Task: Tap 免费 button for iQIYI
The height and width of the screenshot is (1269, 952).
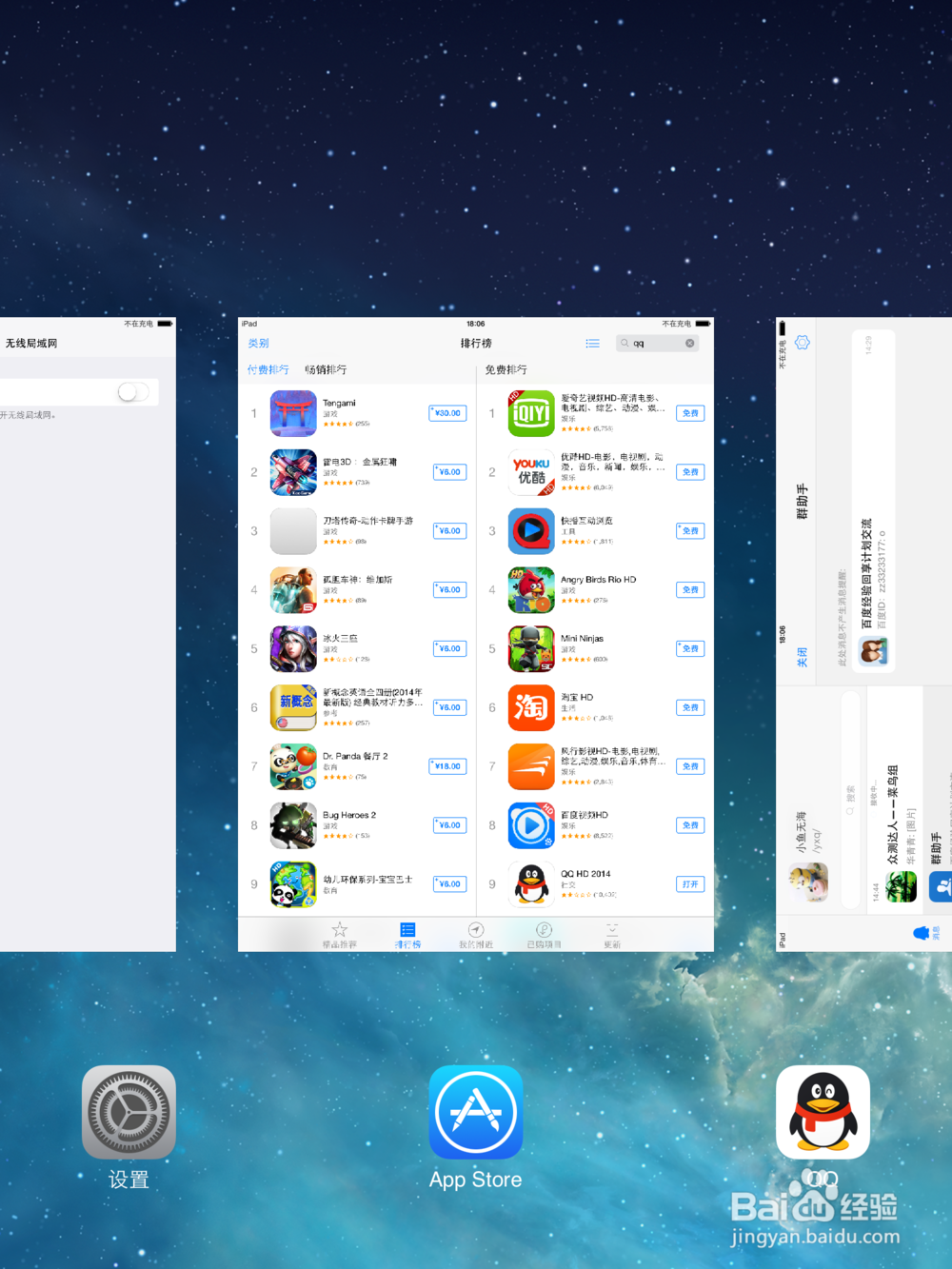Action: tap(690, 413)
